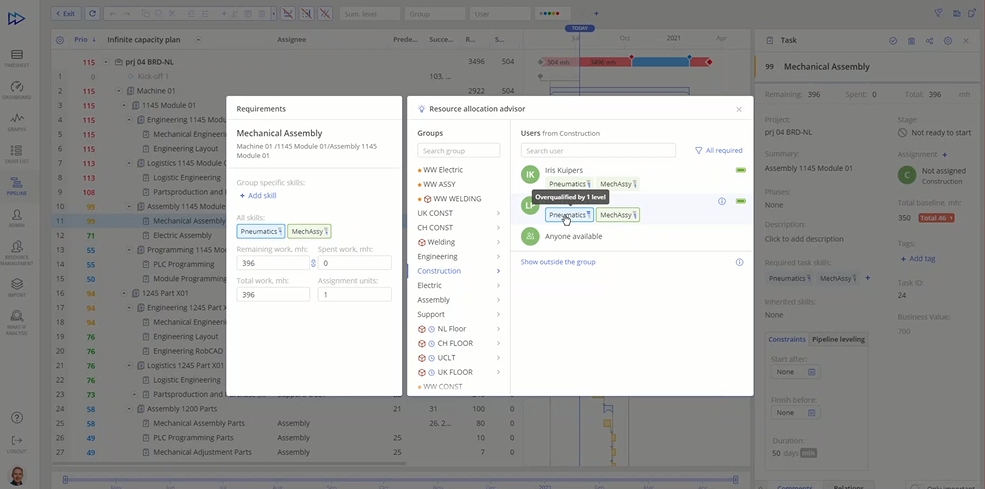This screenshot has height=489, width=985.
Task: Select the Anyone available option
Action: (573, 236)
